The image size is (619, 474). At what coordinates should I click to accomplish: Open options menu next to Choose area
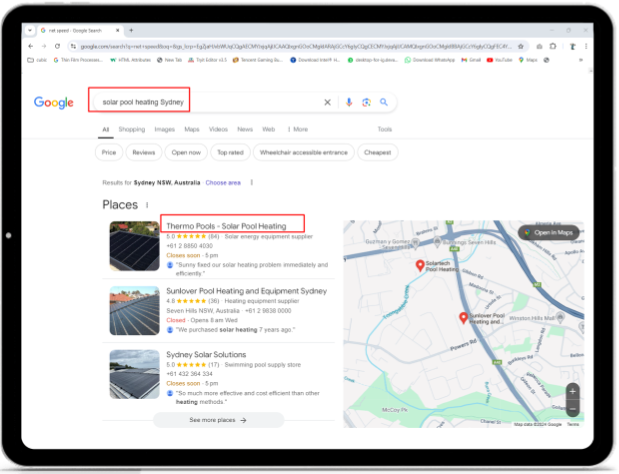point(252,183)
